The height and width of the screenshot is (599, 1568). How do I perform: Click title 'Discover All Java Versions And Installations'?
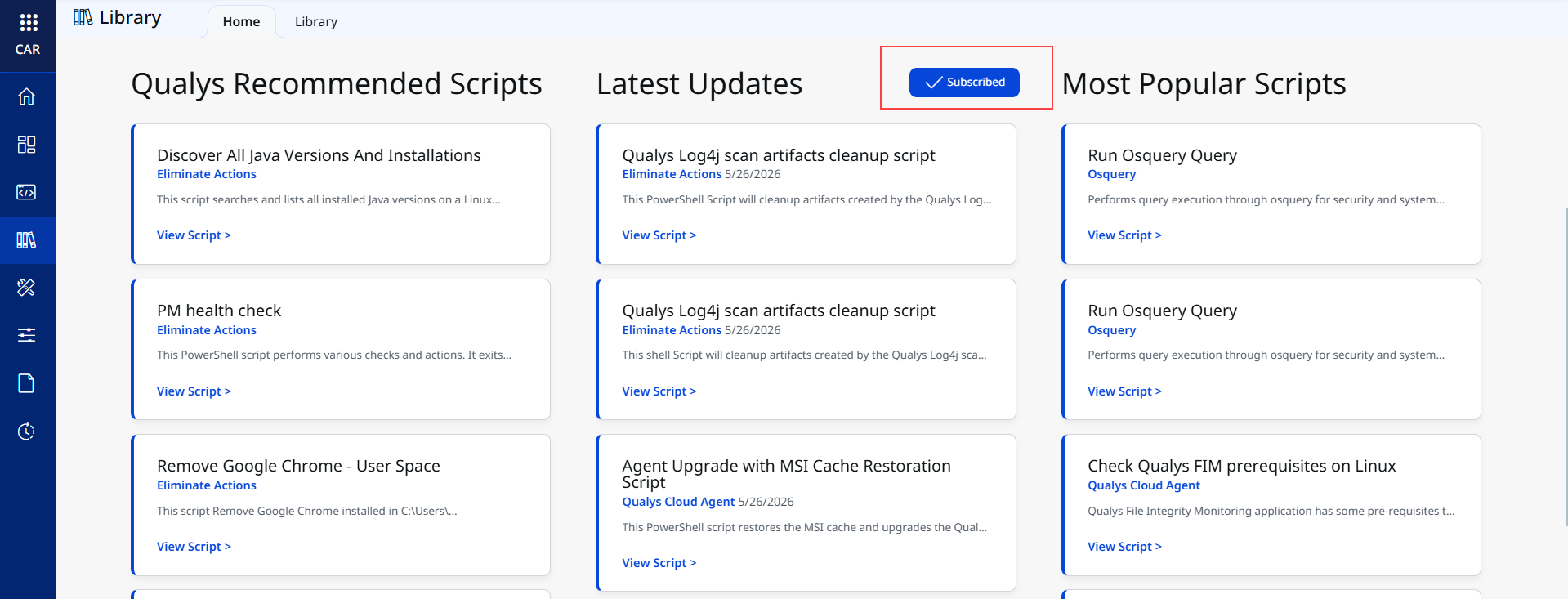(x=319, y=155)
